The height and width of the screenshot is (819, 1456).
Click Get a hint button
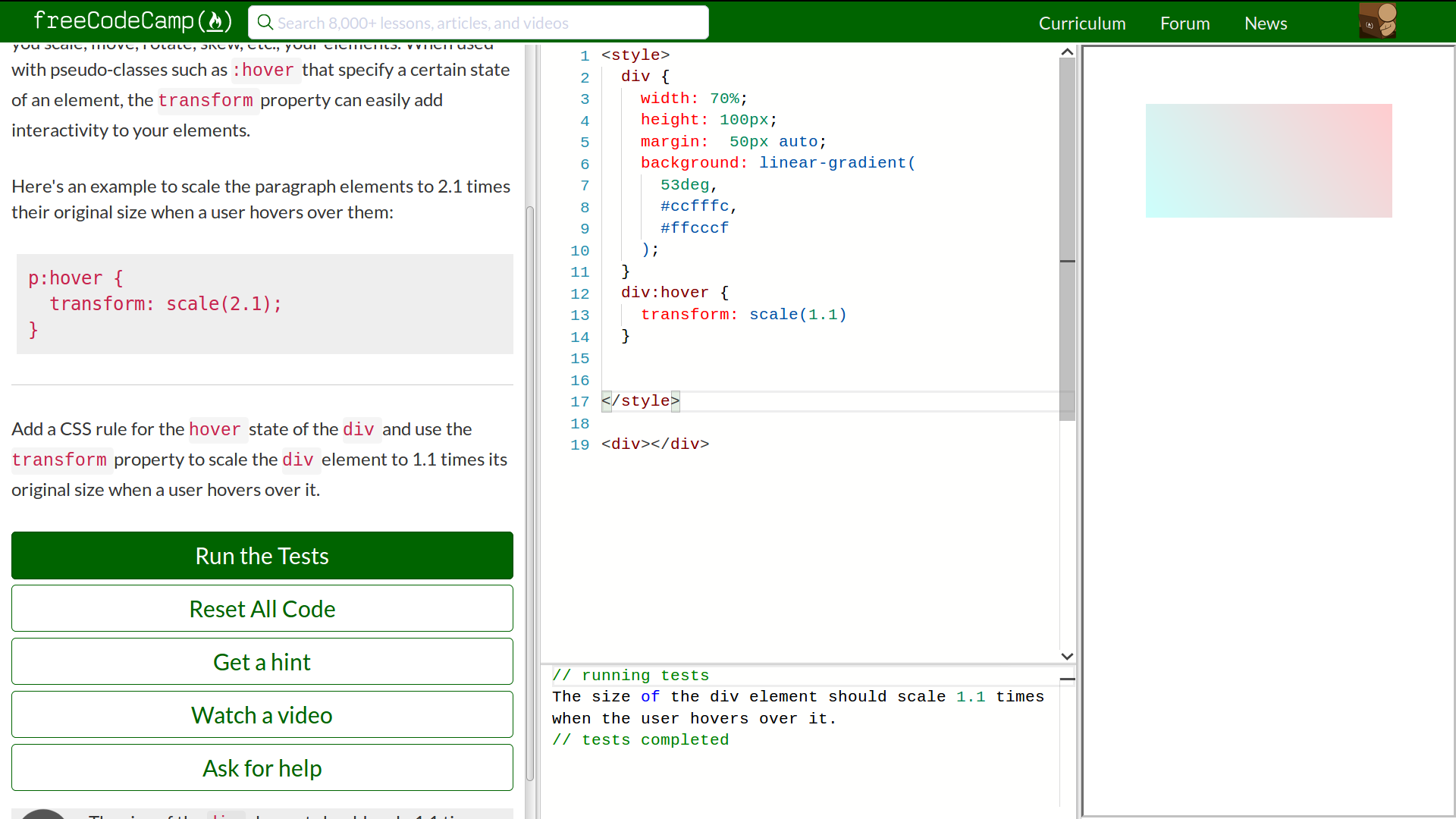pyautogui.click(x=262, y=662)
